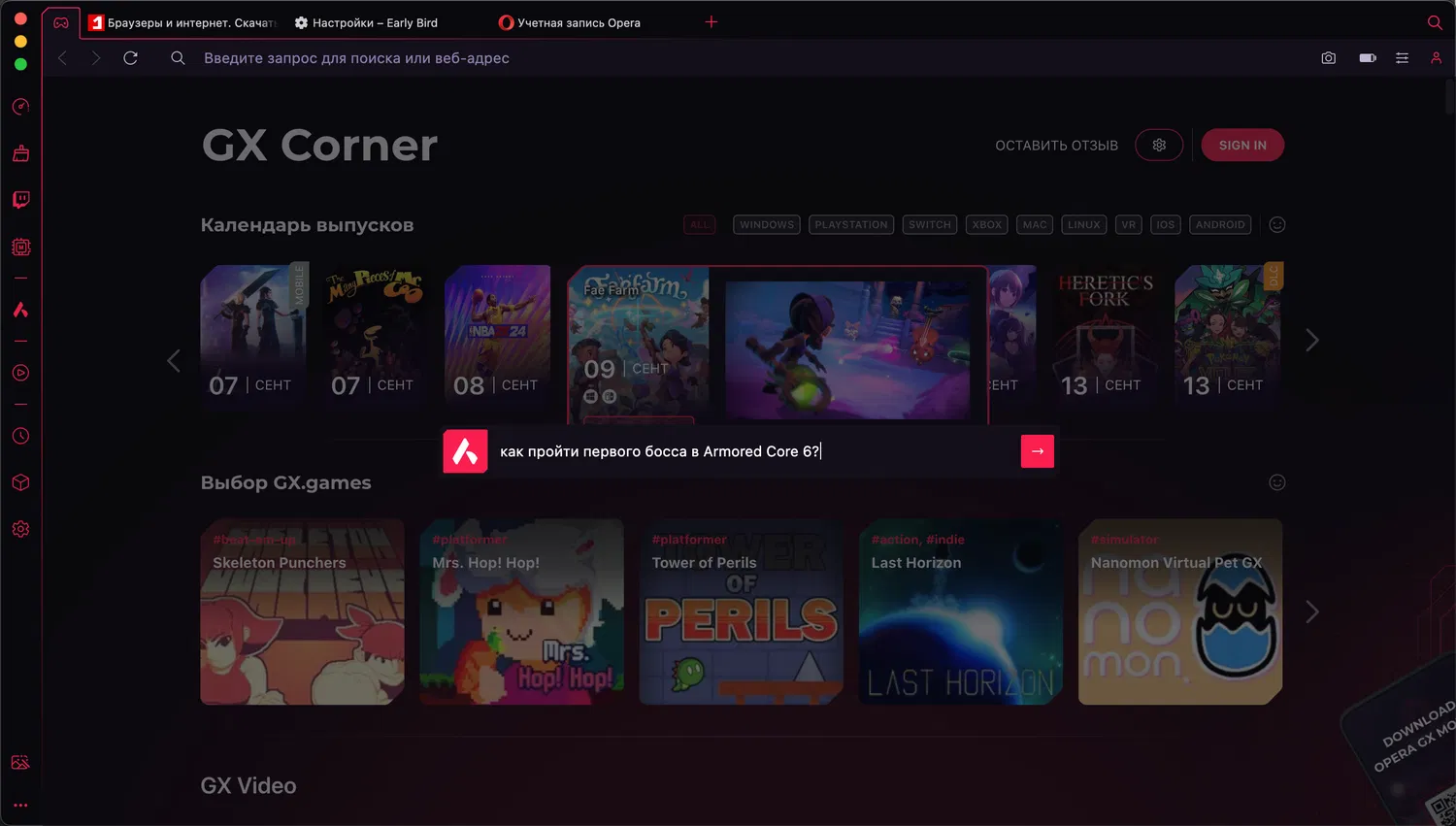The image size is (1456, 826).
Task: Toggle the VR platform filter
Action: point(1129,224)
